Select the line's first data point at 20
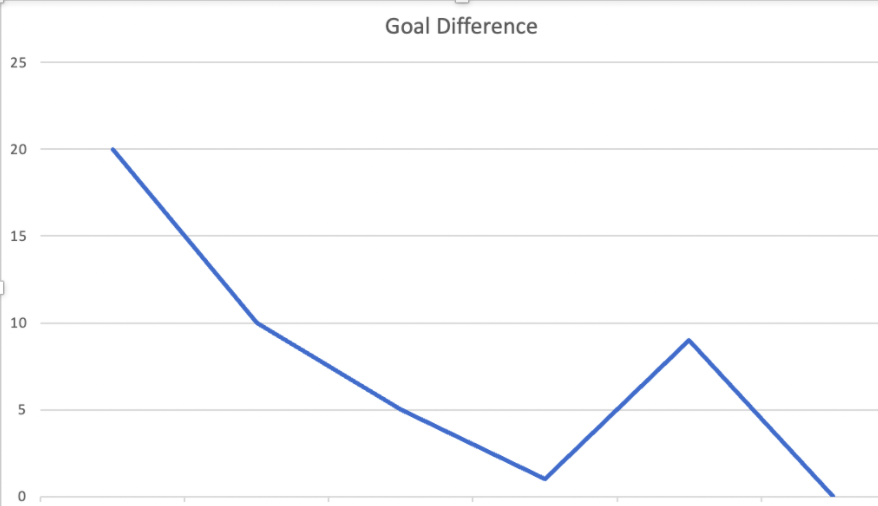The height and width of the screenshot is (506, 878). [x=113, y=149]
